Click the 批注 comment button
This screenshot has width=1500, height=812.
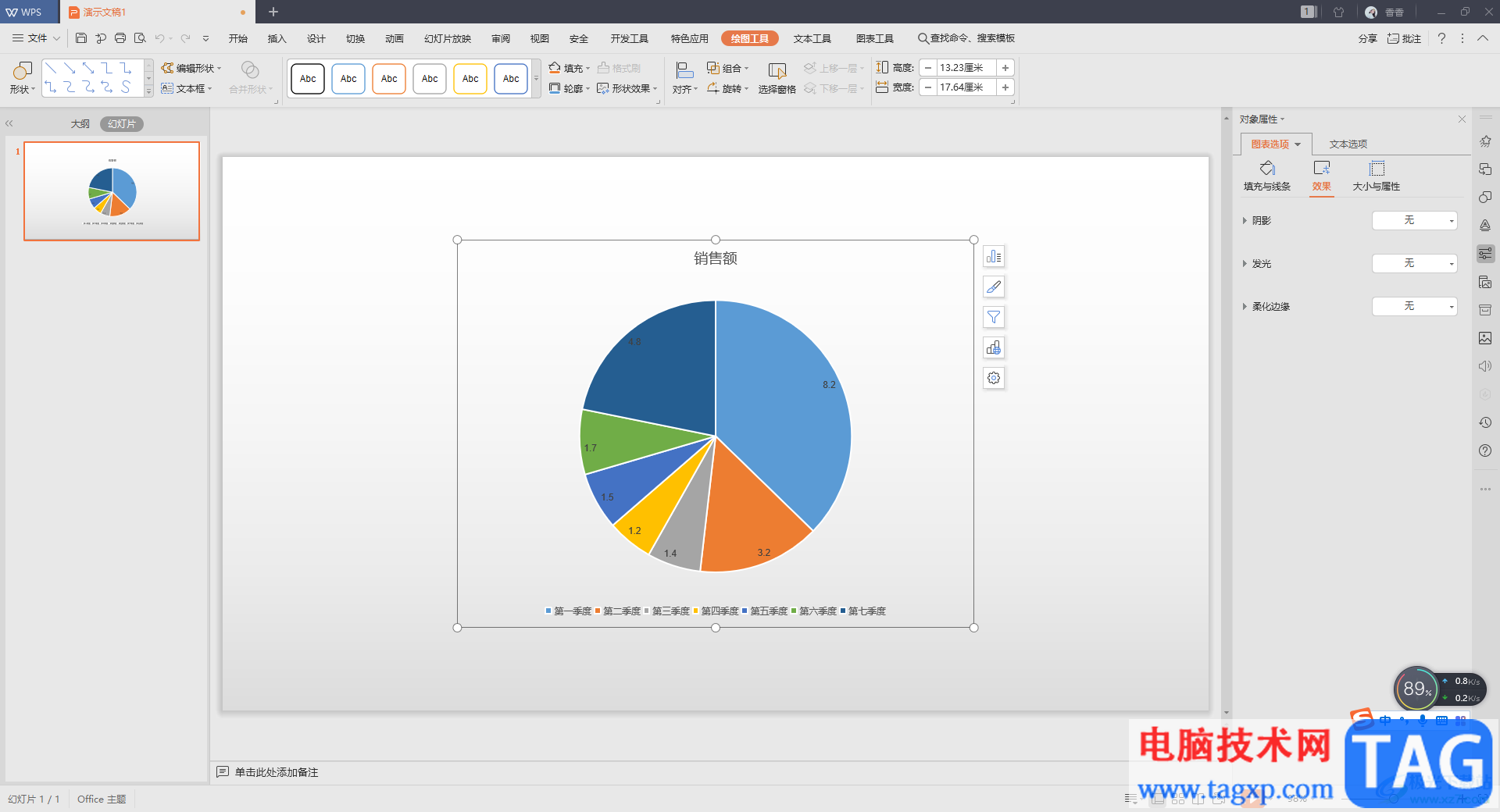(1404, 38)
